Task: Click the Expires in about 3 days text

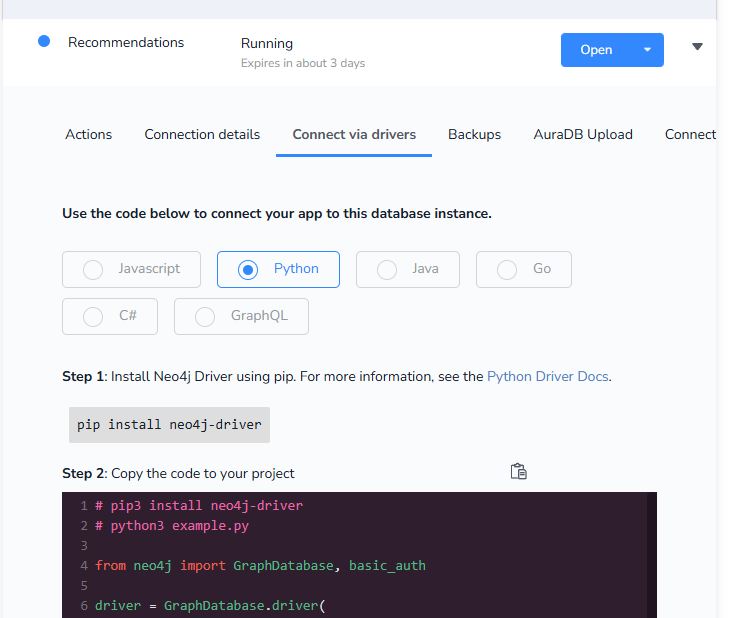Action: [x=303, y=63]
